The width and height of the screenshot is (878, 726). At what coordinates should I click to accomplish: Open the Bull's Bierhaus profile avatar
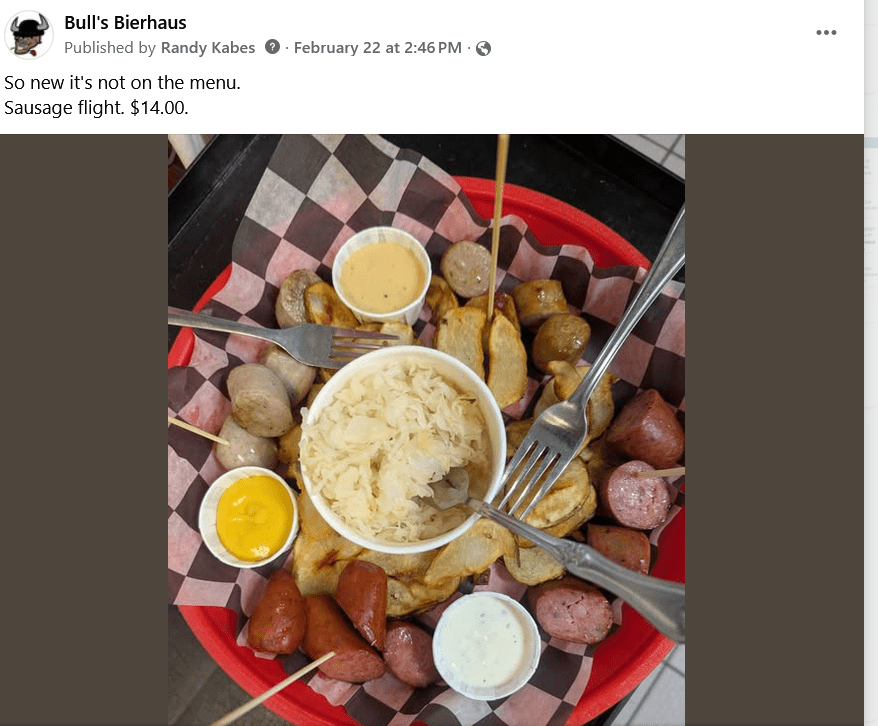pyautogui.click(x=29, y=35)
